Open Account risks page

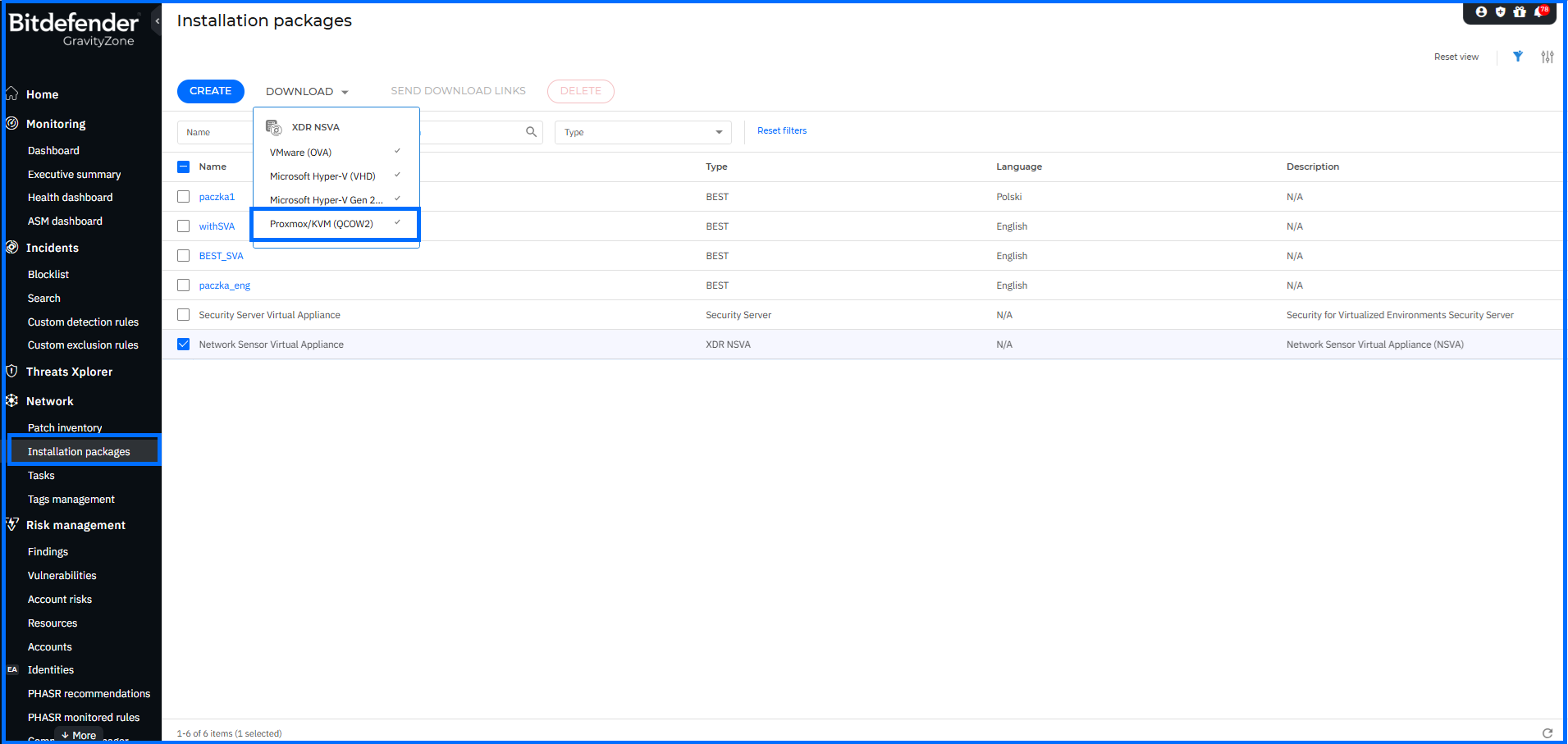point(60,600)
